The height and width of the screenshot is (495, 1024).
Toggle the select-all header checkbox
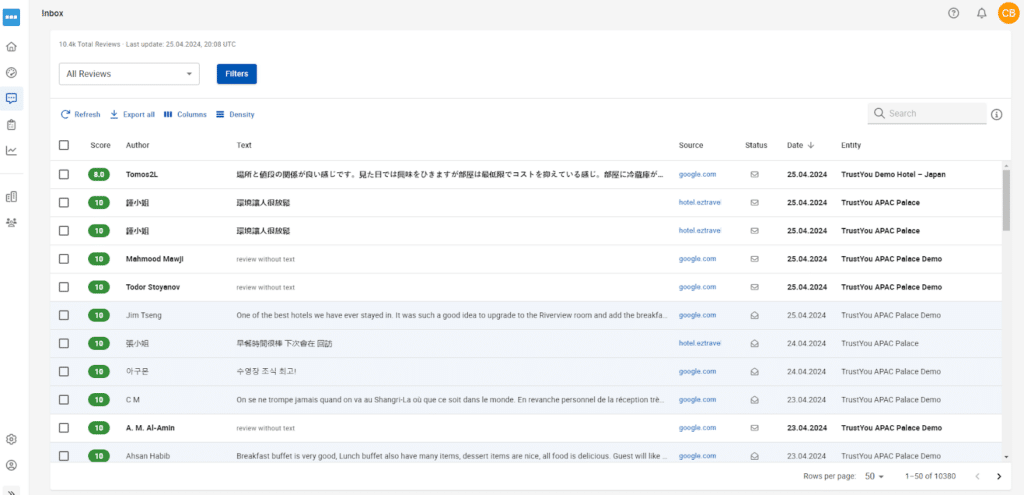pos(64,145)
